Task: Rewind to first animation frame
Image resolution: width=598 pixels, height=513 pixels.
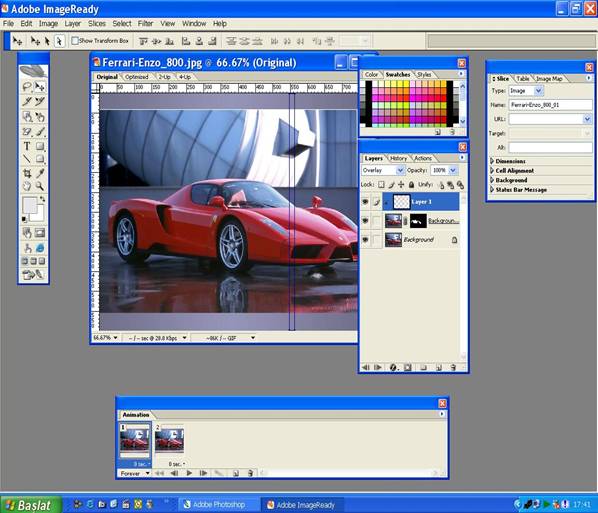Action: tap(159, 473)
